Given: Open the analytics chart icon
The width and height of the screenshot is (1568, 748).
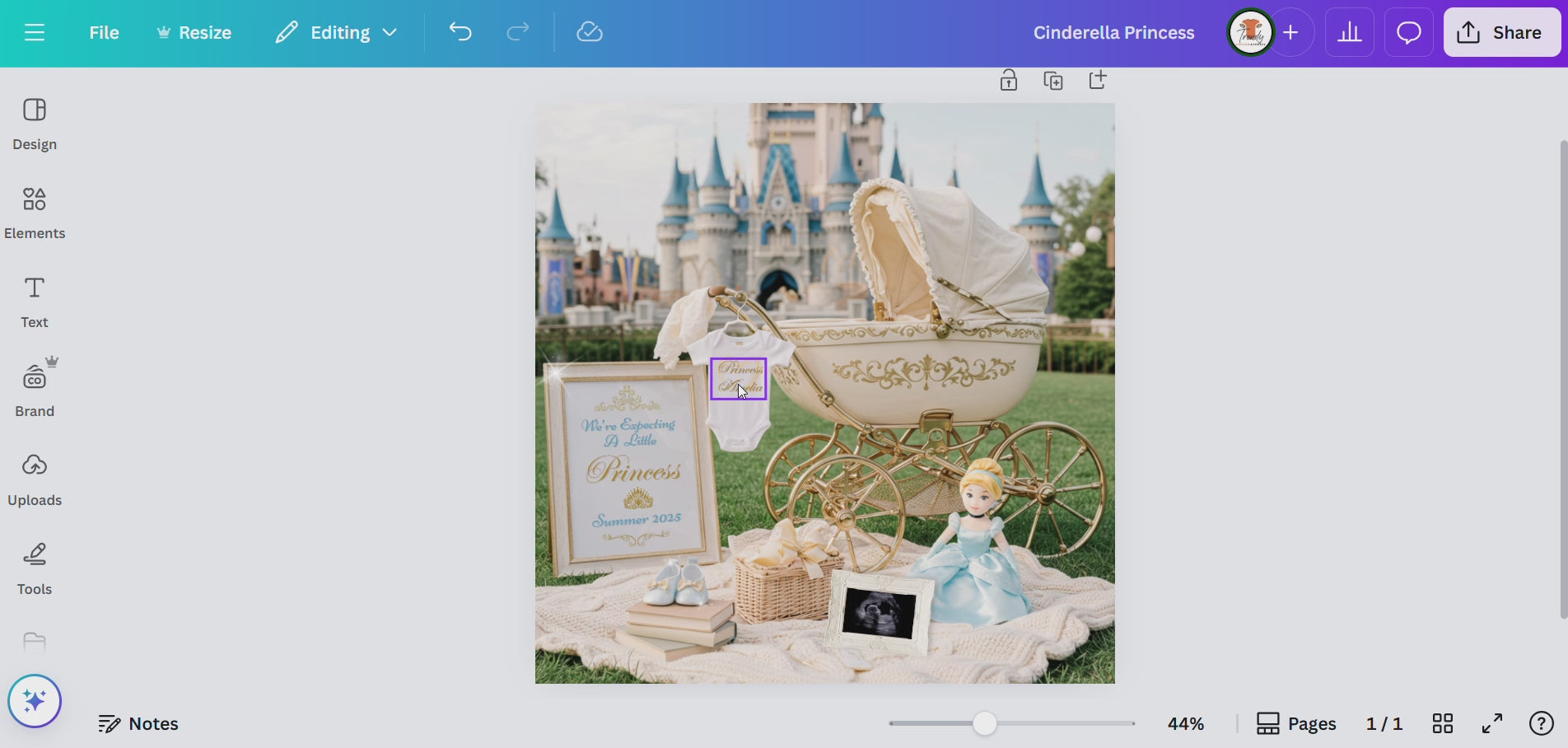Looking at the screenshot, I should [1349, 32].
